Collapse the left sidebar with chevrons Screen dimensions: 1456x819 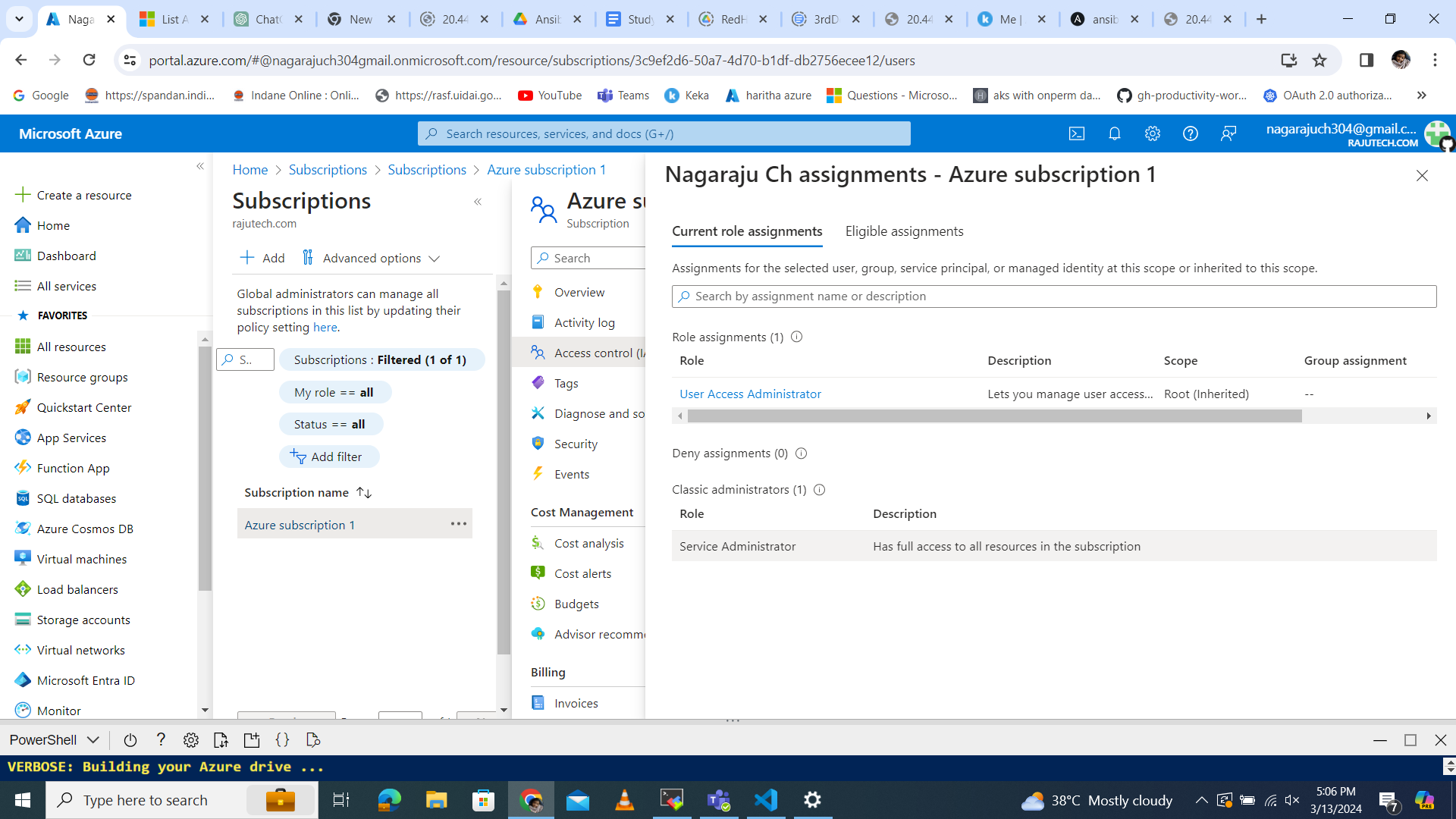point(200,166)
